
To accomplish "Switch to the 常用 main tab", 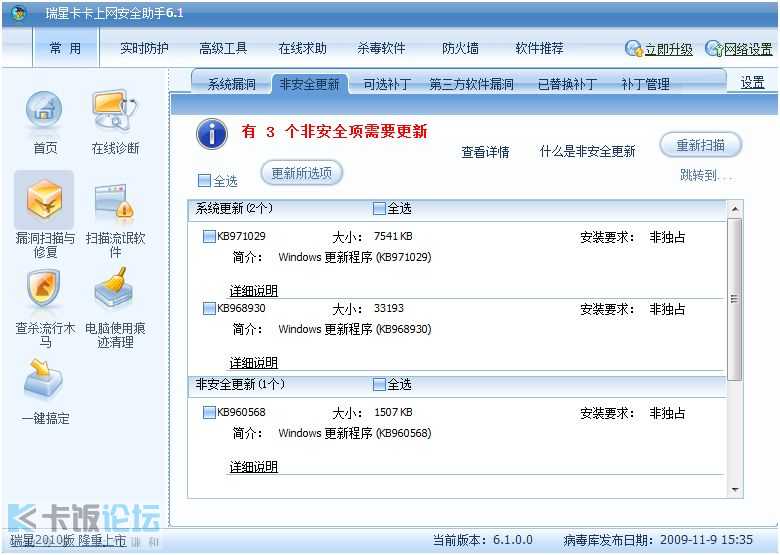I will pos(66,48).
